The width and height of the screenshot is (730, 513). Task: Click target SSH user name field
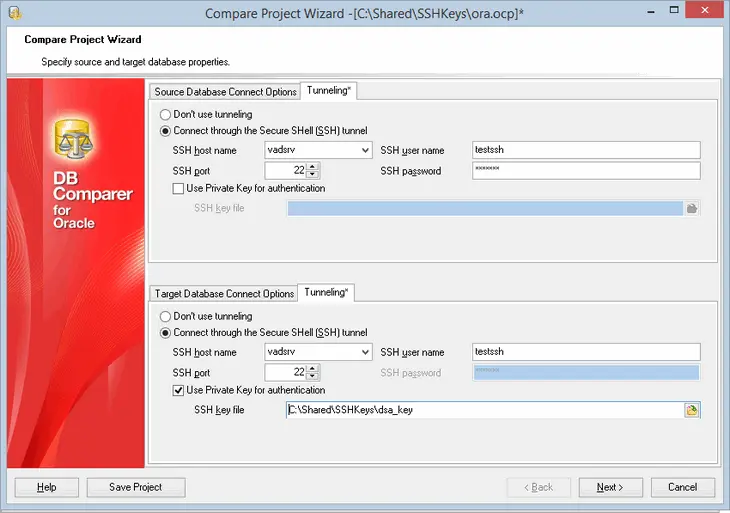pos(586,352)
